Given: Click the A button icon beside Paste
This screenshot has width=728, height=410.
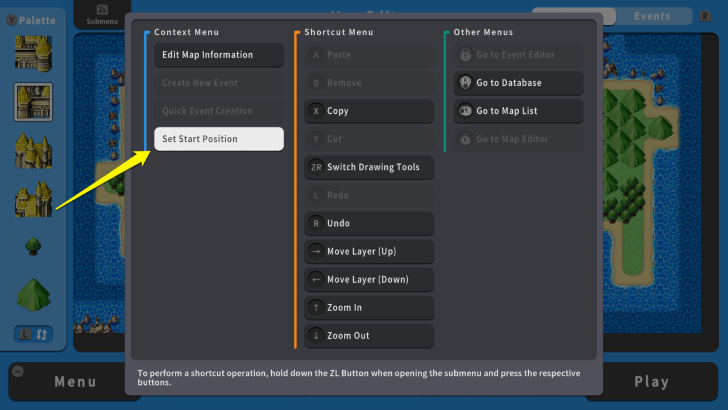Looking at the screenshot, I should pyautogui.click(x=316, y=55).
